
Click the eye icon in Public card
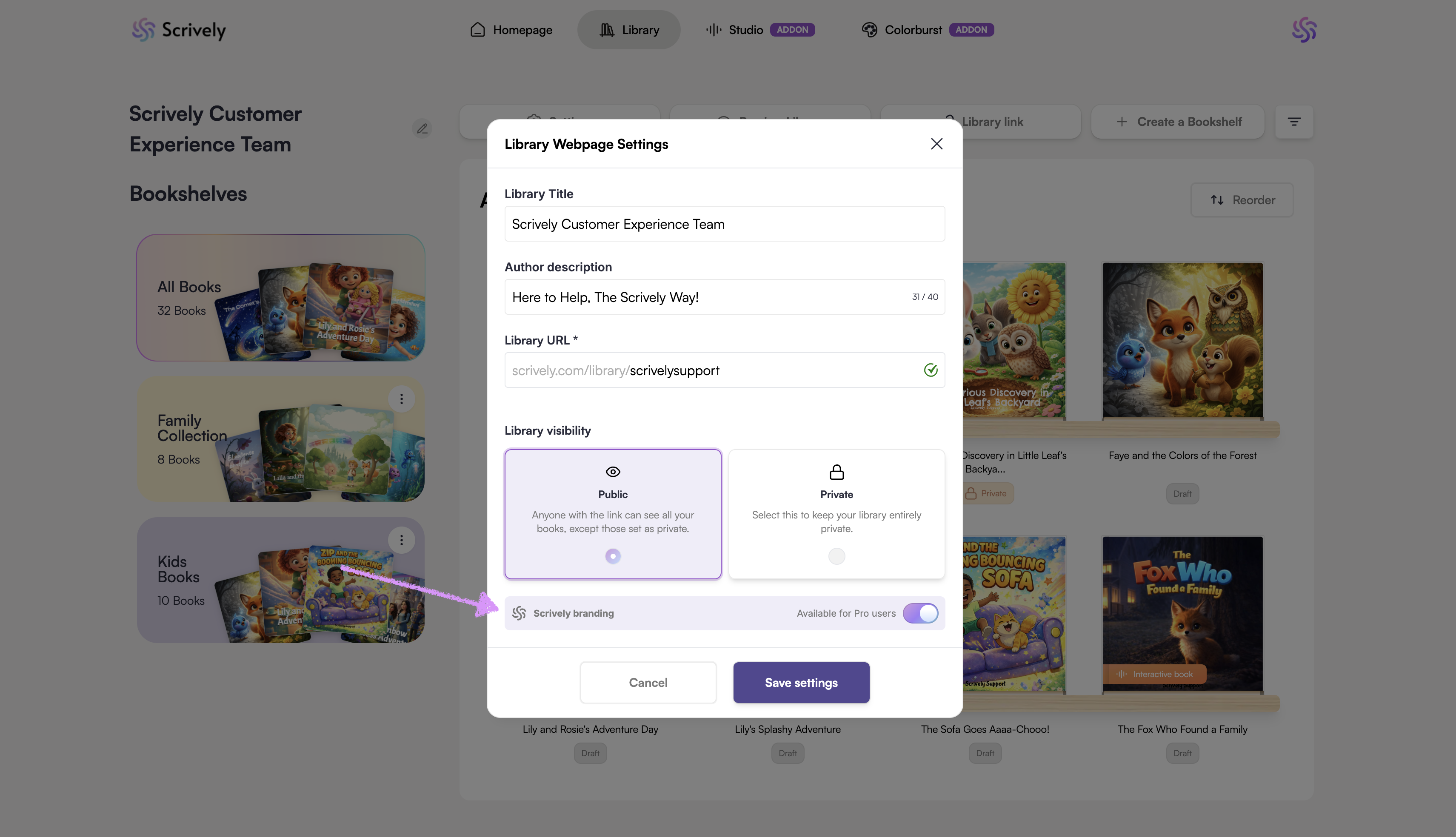(612, 472)
